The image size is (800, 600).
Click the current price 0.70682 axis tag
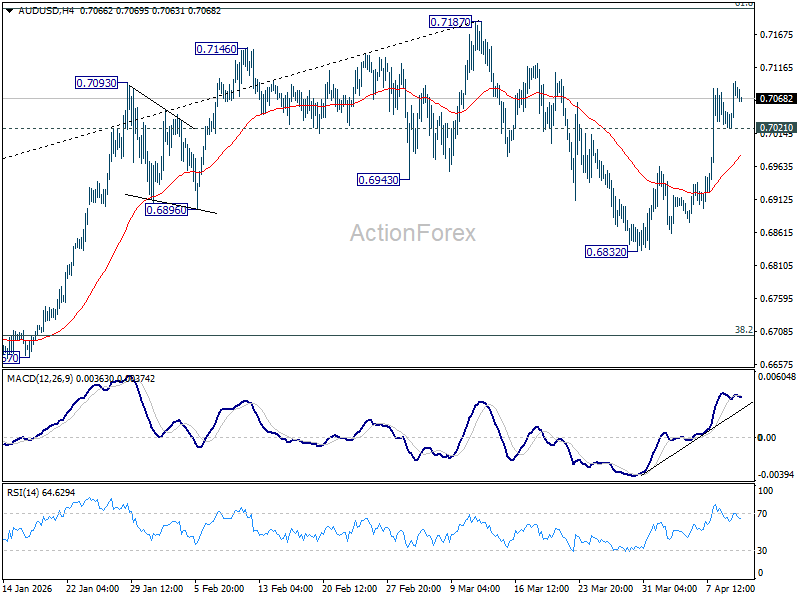pos(776,99)
